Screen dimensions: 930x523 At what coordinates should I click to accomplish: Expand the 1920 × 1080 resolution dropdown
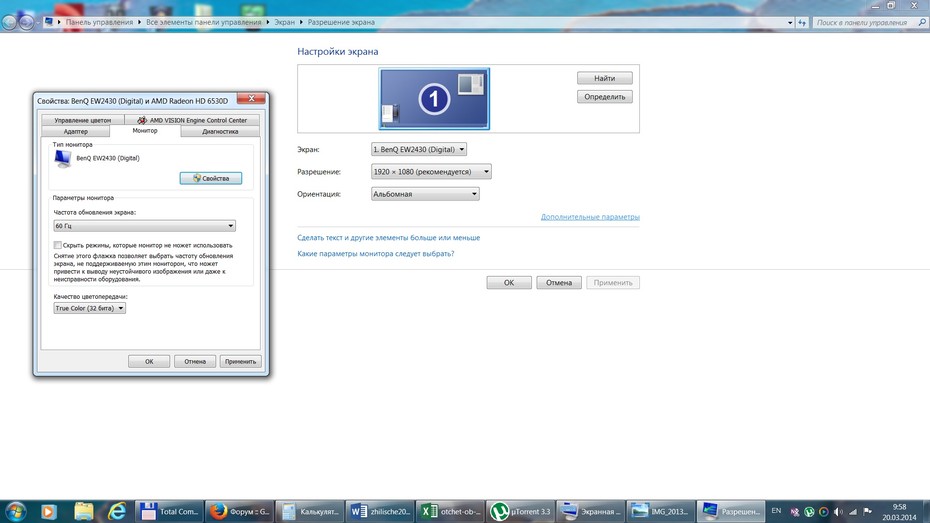[431, 171]
